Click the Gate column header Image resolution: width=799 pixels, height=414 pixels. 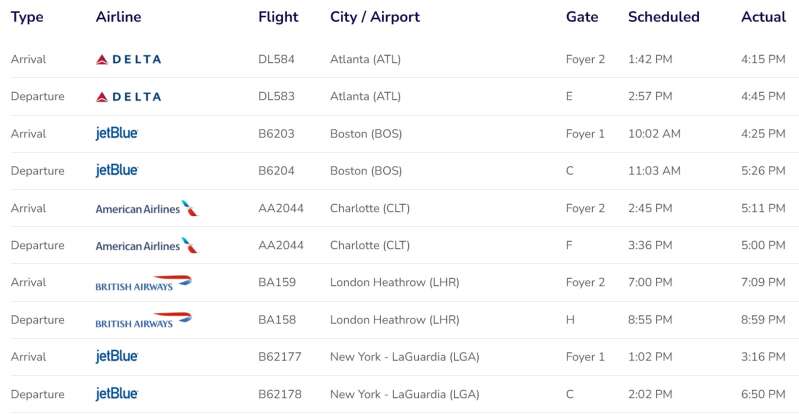point(582,17)
